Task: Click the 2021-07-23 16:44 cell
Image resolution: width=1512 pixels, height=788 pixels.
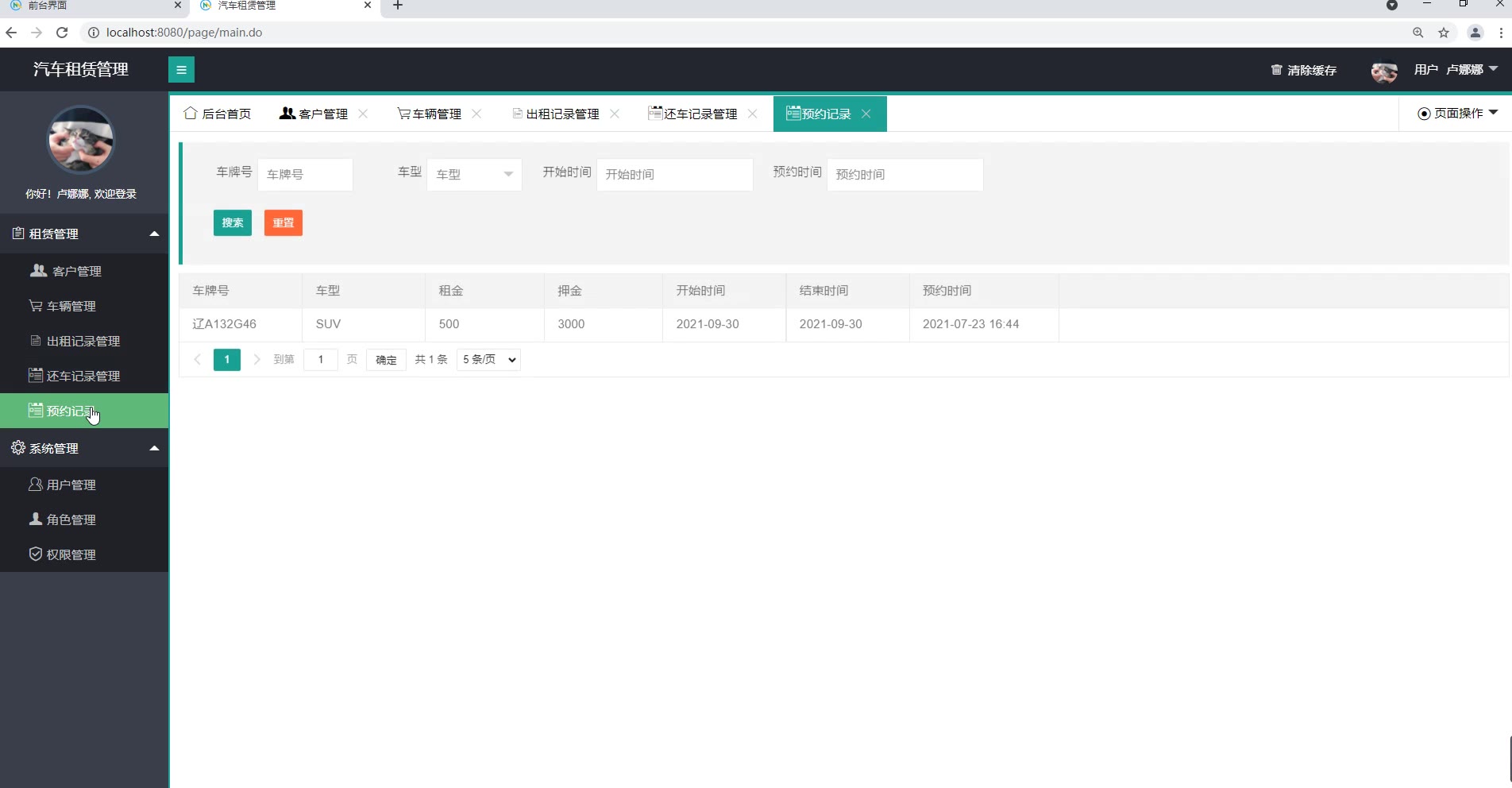Action: point(984,324)
